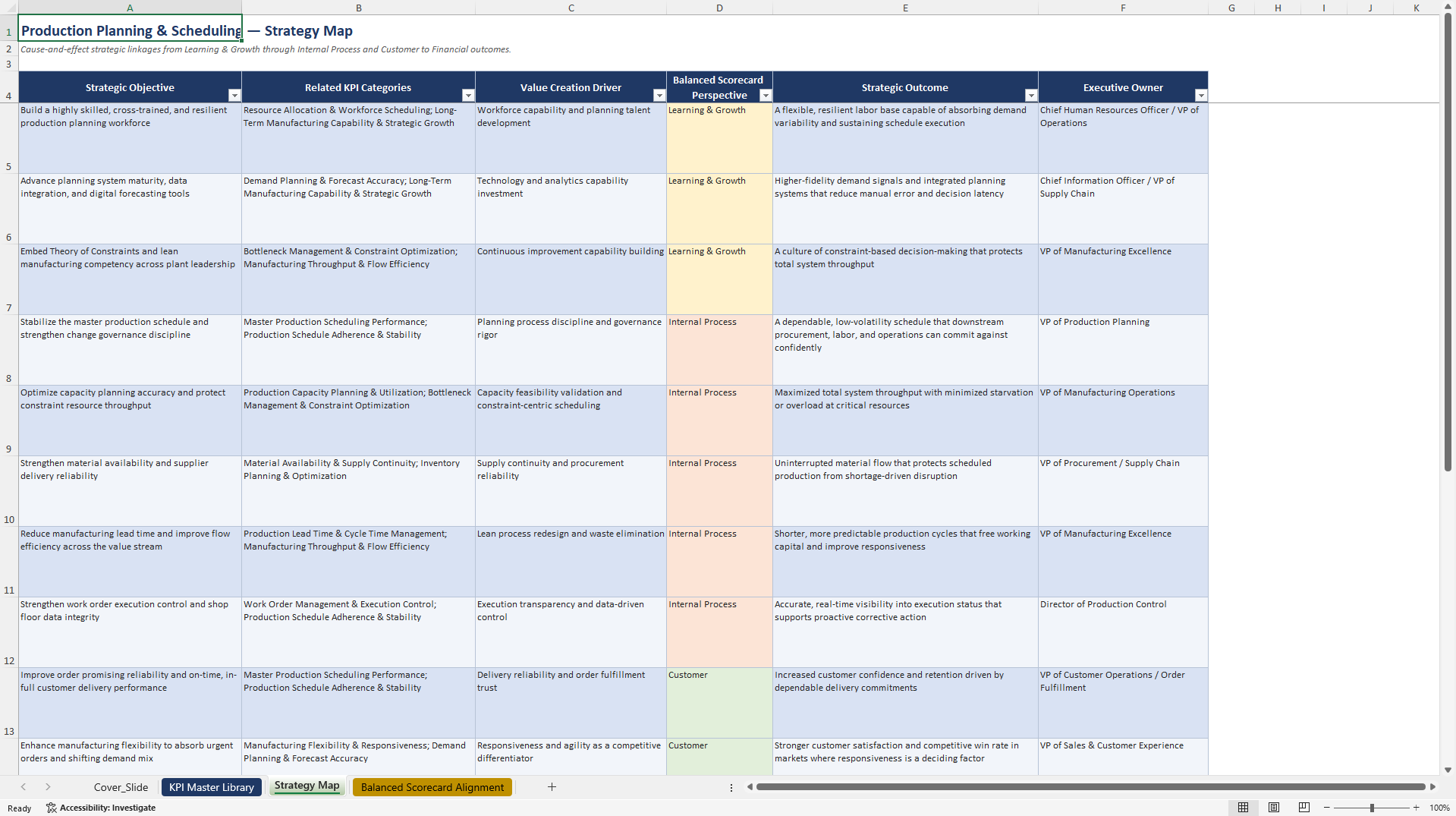This screenshot has width=1456, height=816.
Task: Open filter dropdown for Strategic Outcome column
Action: click(1031, 96)
